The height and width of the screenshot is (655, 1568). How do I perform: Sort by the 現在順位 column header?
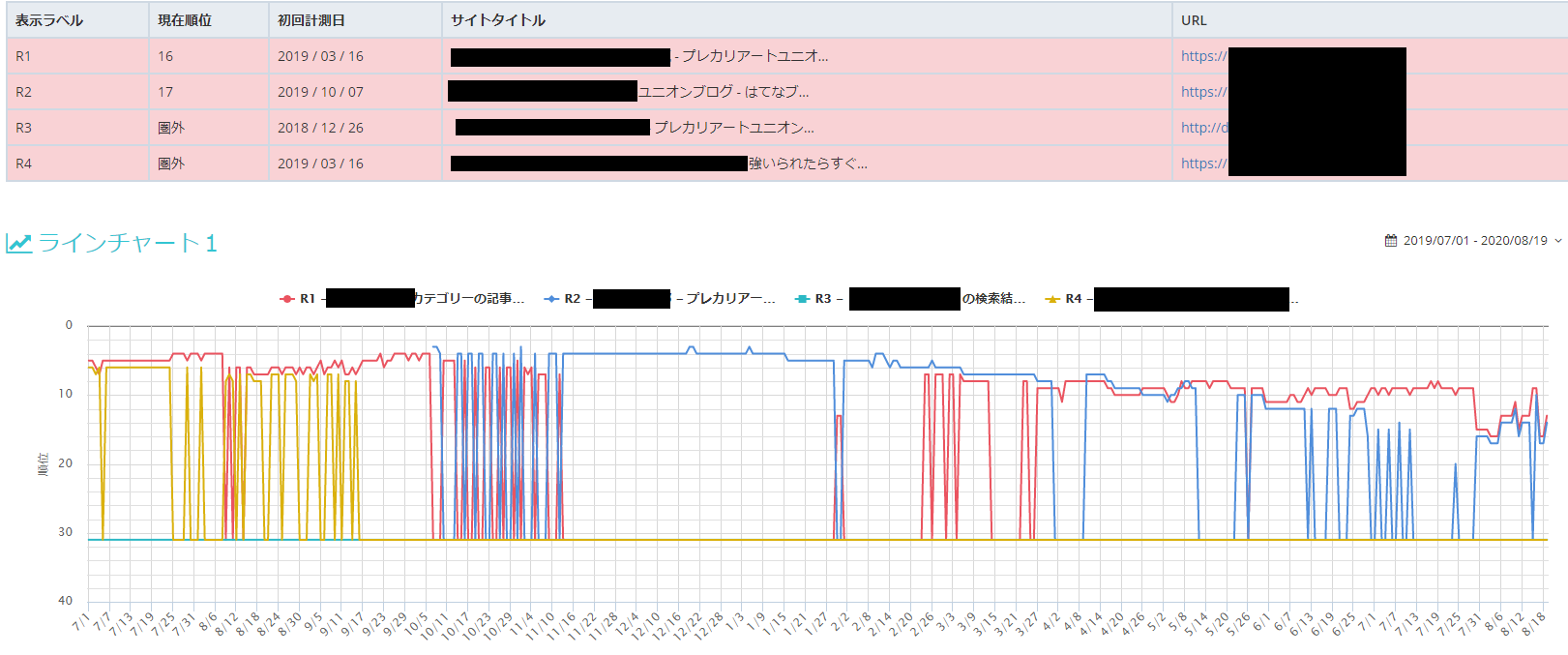pos(185,20)
